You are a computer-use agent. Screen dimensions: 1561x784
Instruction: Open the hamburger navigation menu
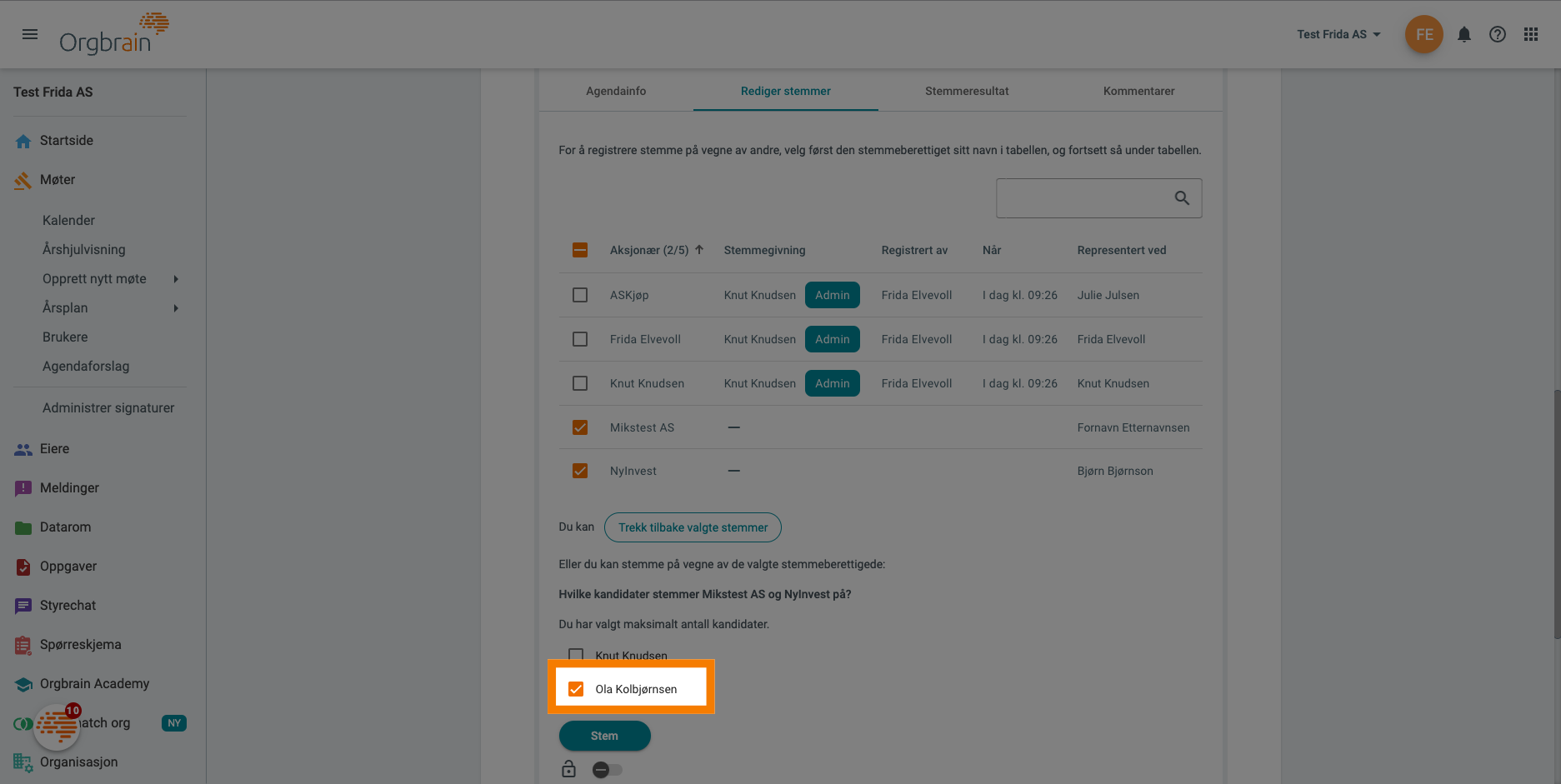coord(30,34)
